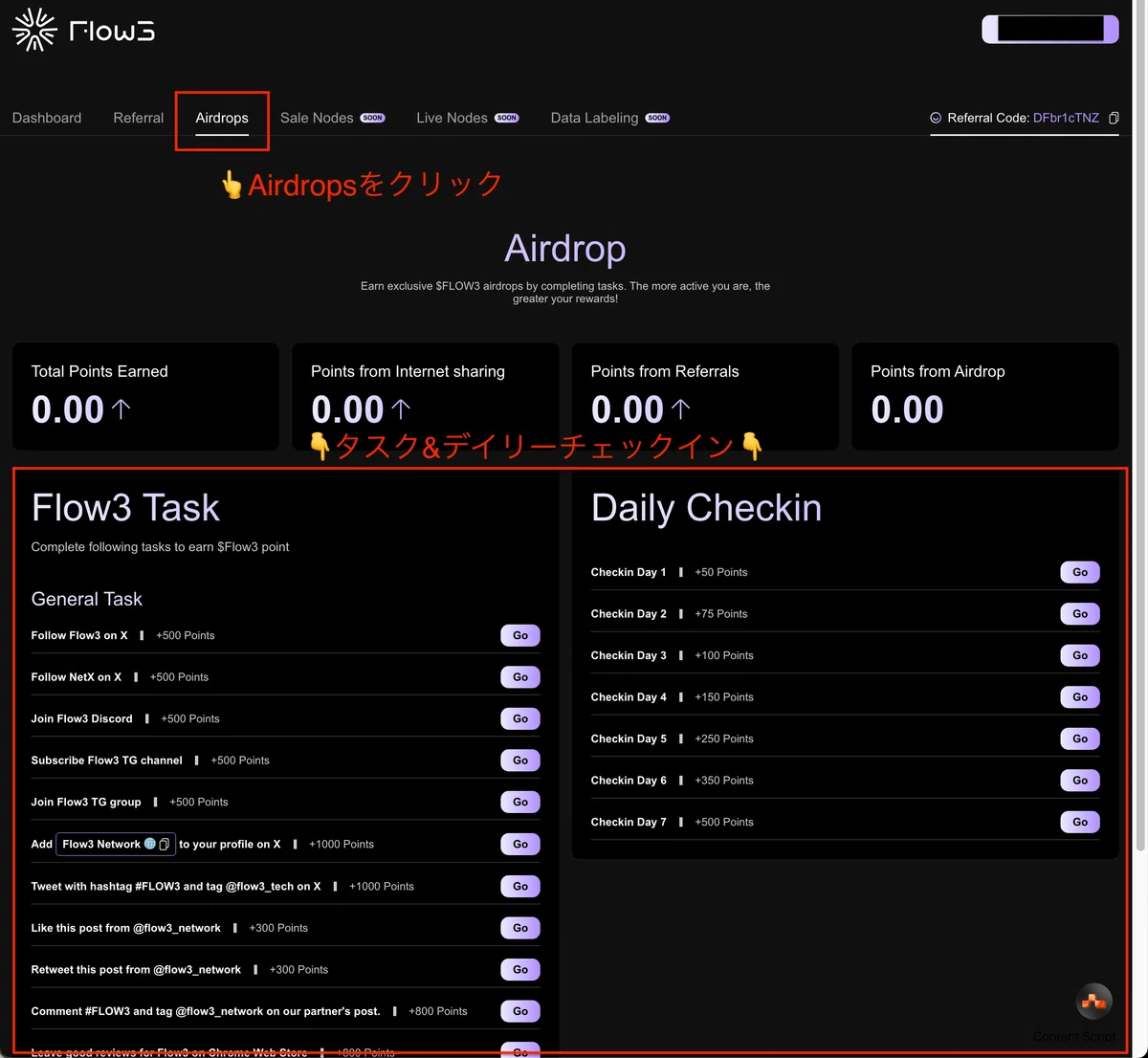Copy Flow3 Network text via copy icon
This screenshot has width=1148, height=1058.
pyautogui.click(x=165, y=844)
